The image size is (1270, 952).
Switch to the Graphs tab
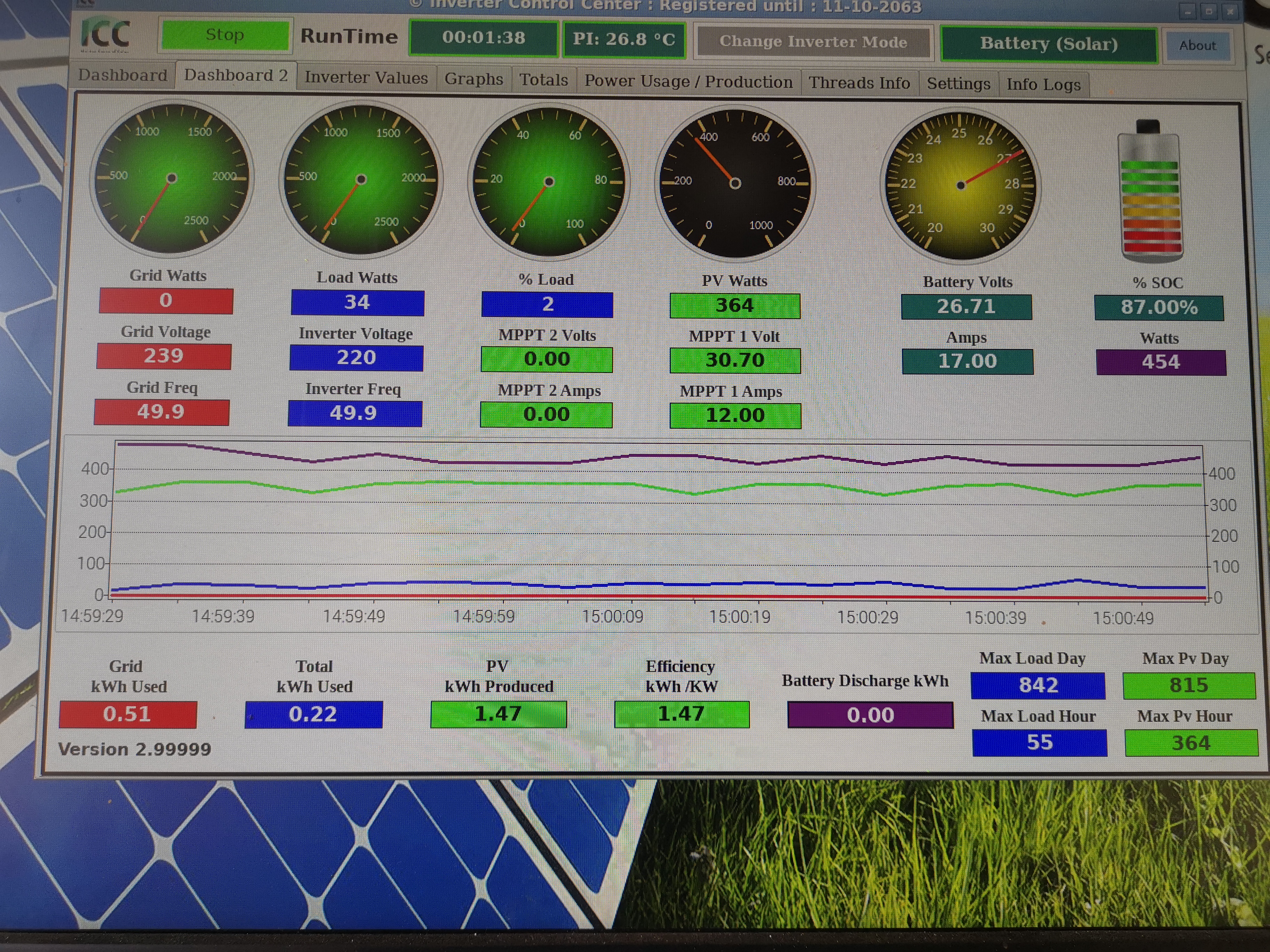(x=474, y=79)
